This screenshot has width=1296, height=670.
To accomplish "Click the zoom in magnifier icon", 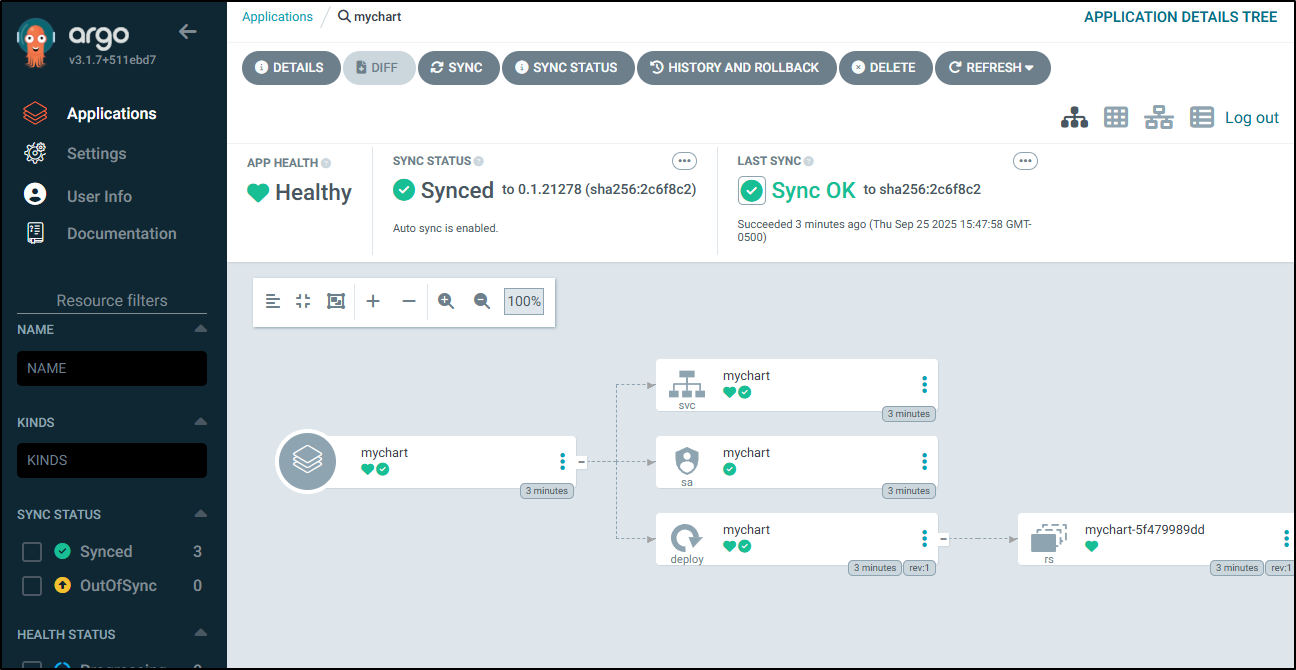I will click(446, 301).
